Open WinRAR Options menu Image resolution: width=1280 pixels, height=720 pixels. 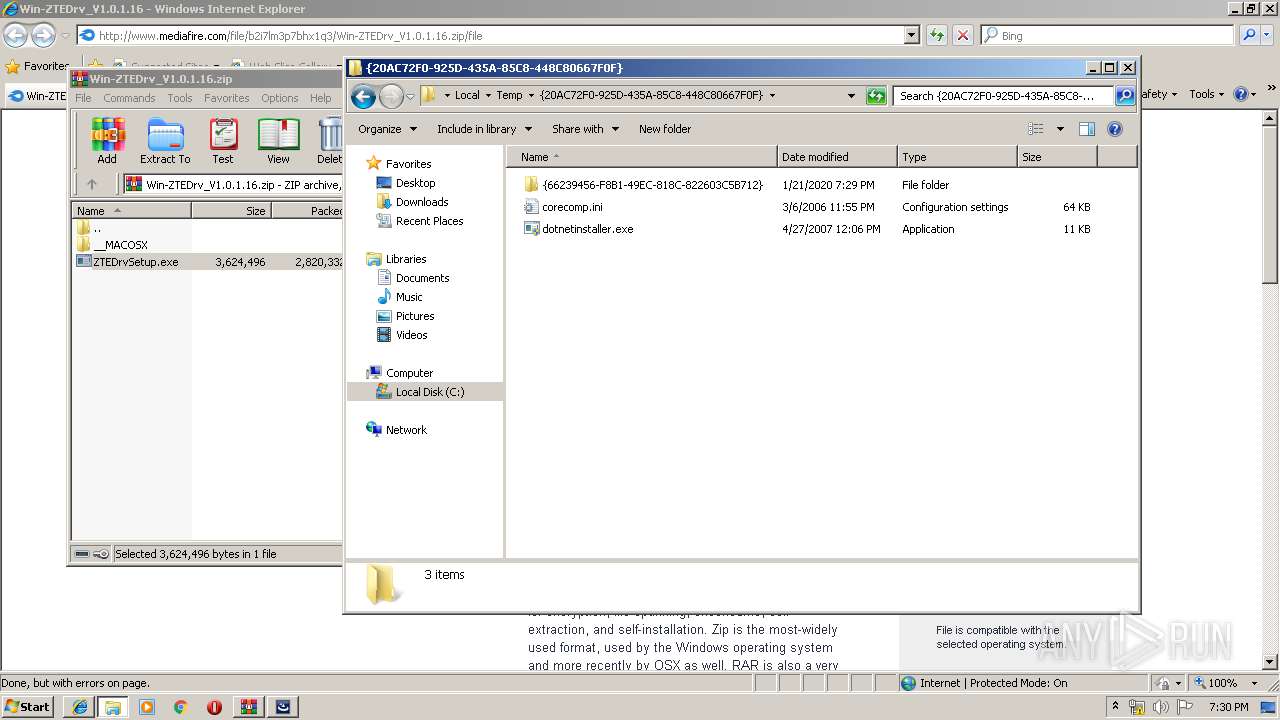click(280, 98)
